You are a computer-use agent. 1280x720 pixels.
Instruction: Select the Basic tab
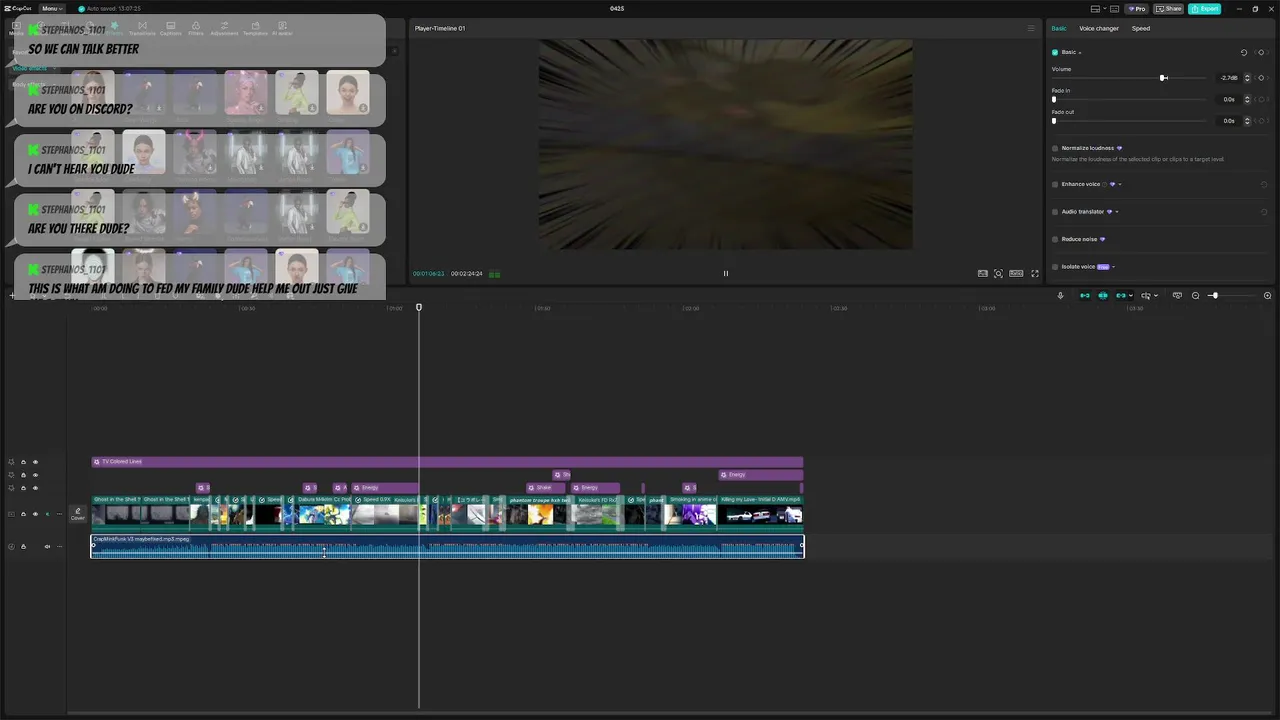[1059, 28]
